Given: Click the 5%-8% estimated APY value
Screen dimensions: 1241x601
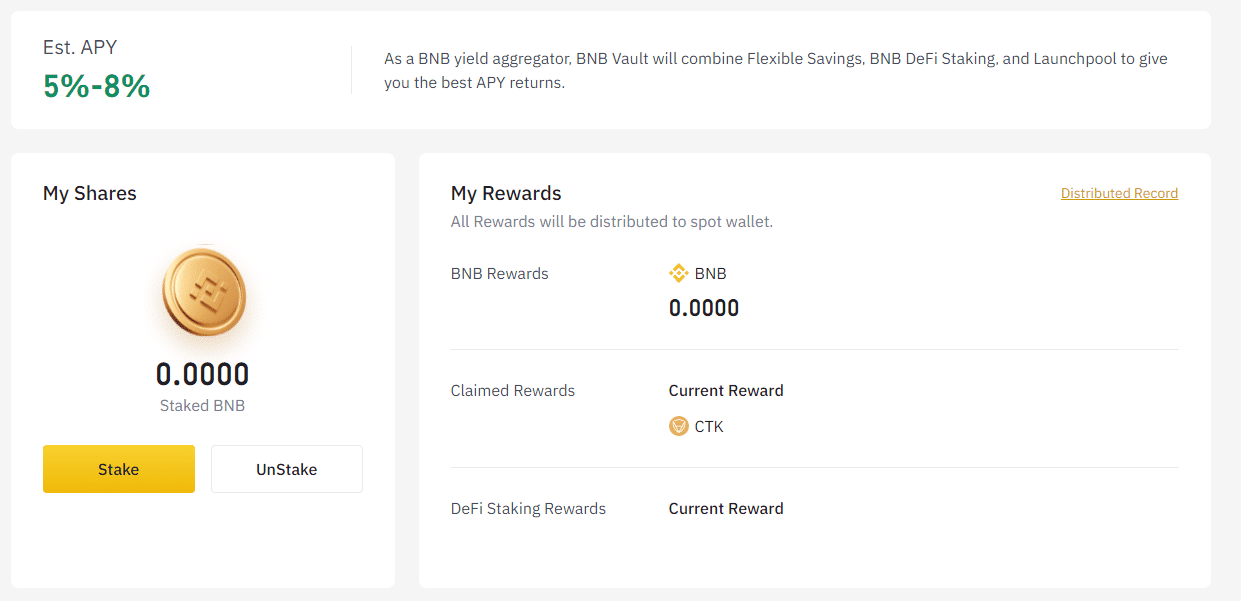Looking at the screenshot, I should (96, 86).
